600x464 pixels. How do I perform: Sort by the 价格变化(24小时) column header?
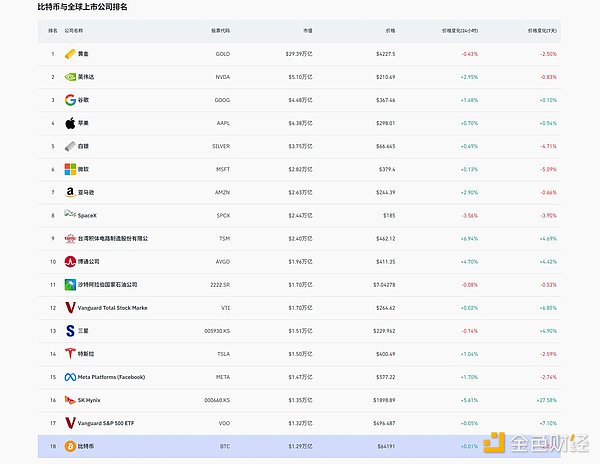(460, 31)
